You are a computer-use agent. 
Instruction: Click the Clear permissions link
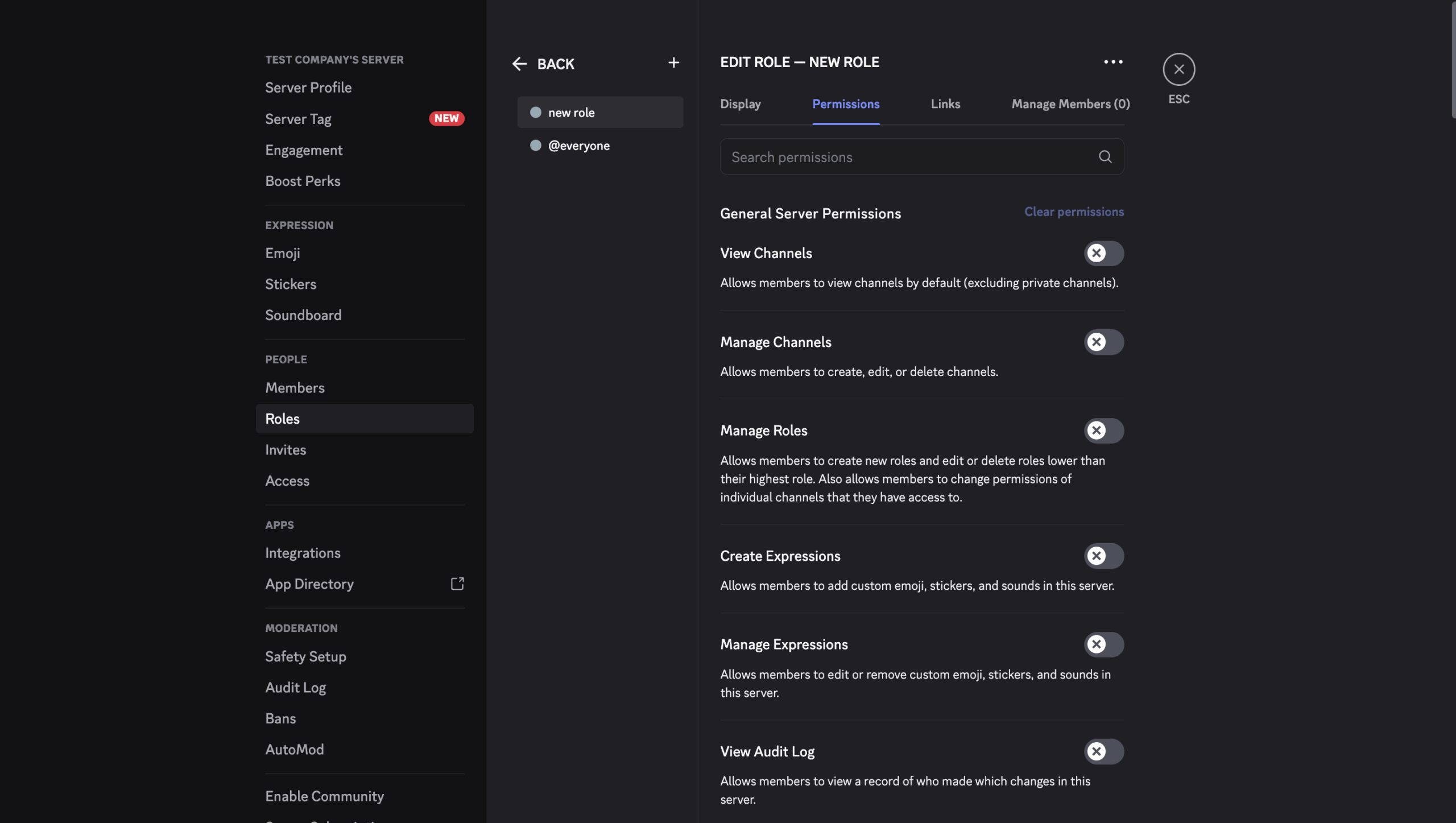(x=1074, y=212)
